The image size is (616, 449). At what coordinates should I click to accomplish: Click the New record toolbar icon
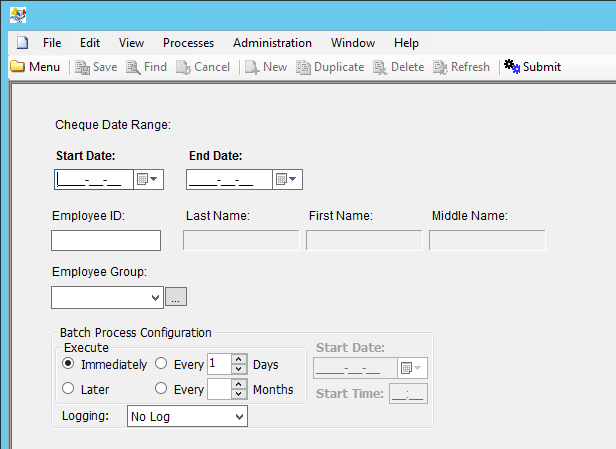coord(252,67)
